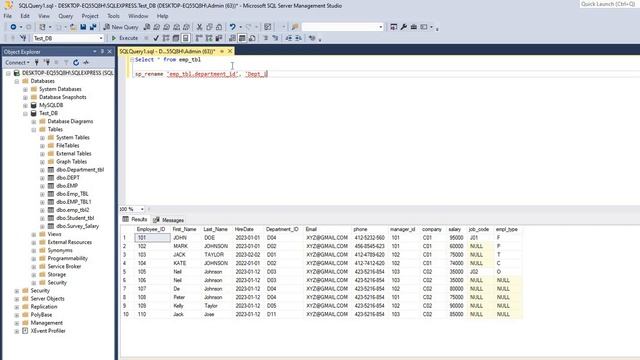This screenshot has height=360, width=640.
Task: Click the Cut scissors icon
Action: tap(199, 27)
